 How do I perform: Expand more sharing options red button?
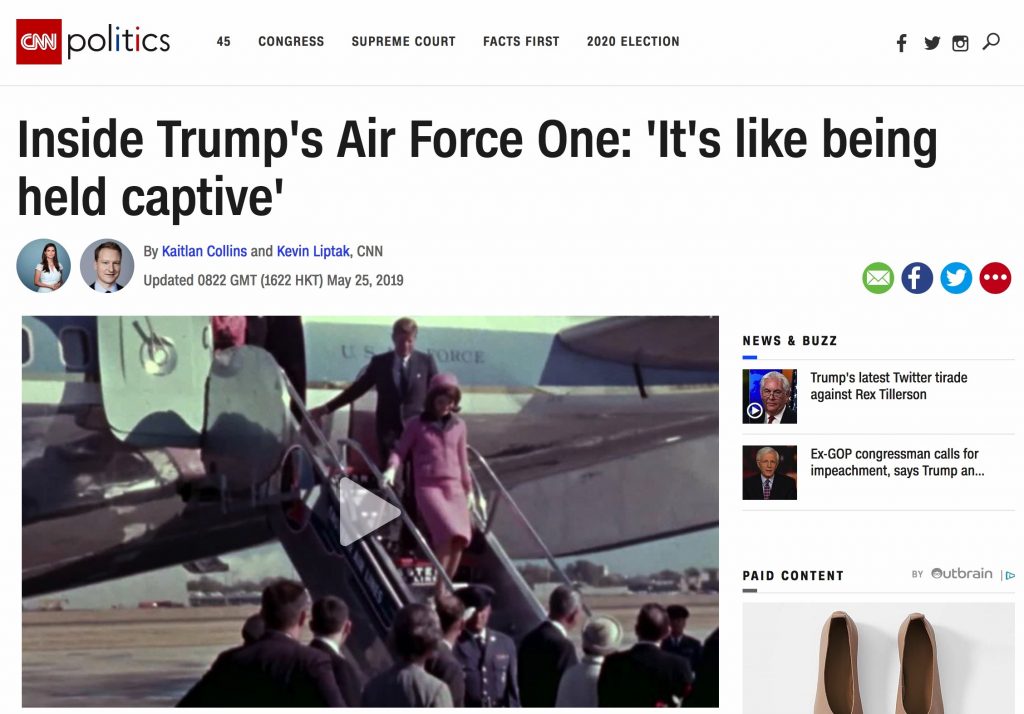[995, 278]
